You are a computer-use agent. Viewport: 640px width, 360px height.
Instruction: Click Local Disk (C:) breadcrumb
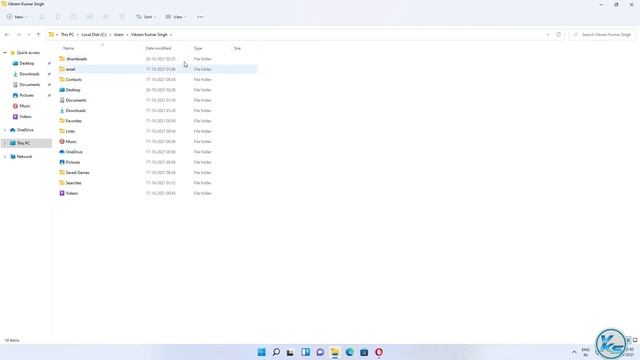(94, 35)
